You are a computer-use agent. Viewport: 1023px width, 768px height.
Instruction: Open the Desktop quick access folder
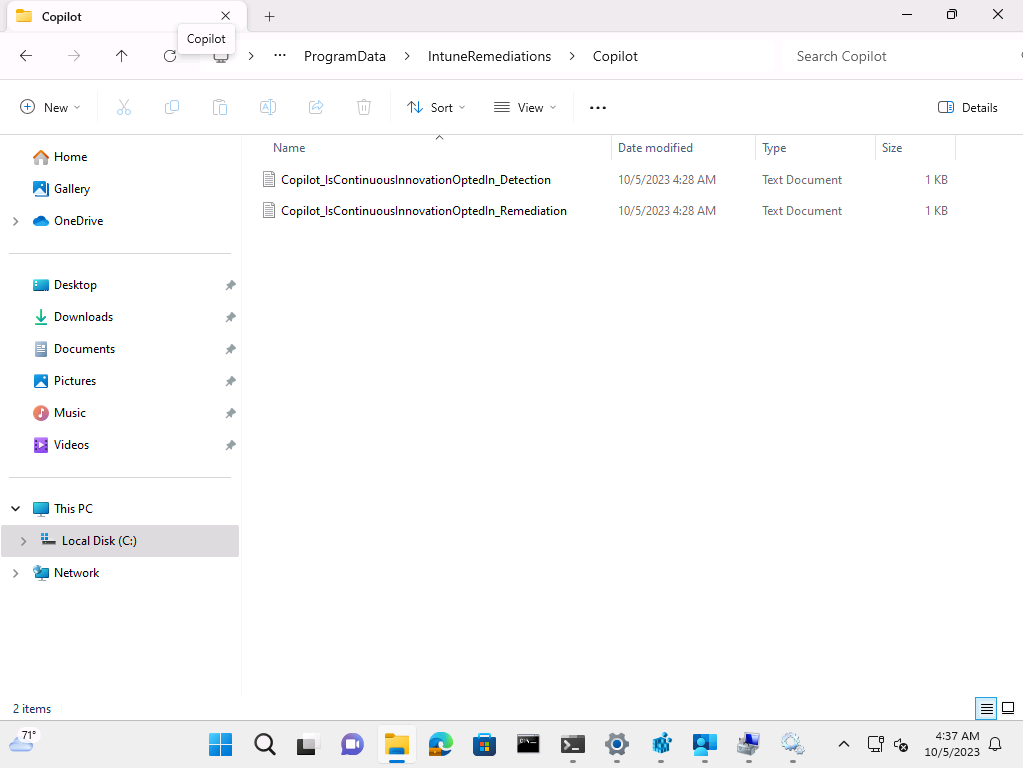coord(75,284)
